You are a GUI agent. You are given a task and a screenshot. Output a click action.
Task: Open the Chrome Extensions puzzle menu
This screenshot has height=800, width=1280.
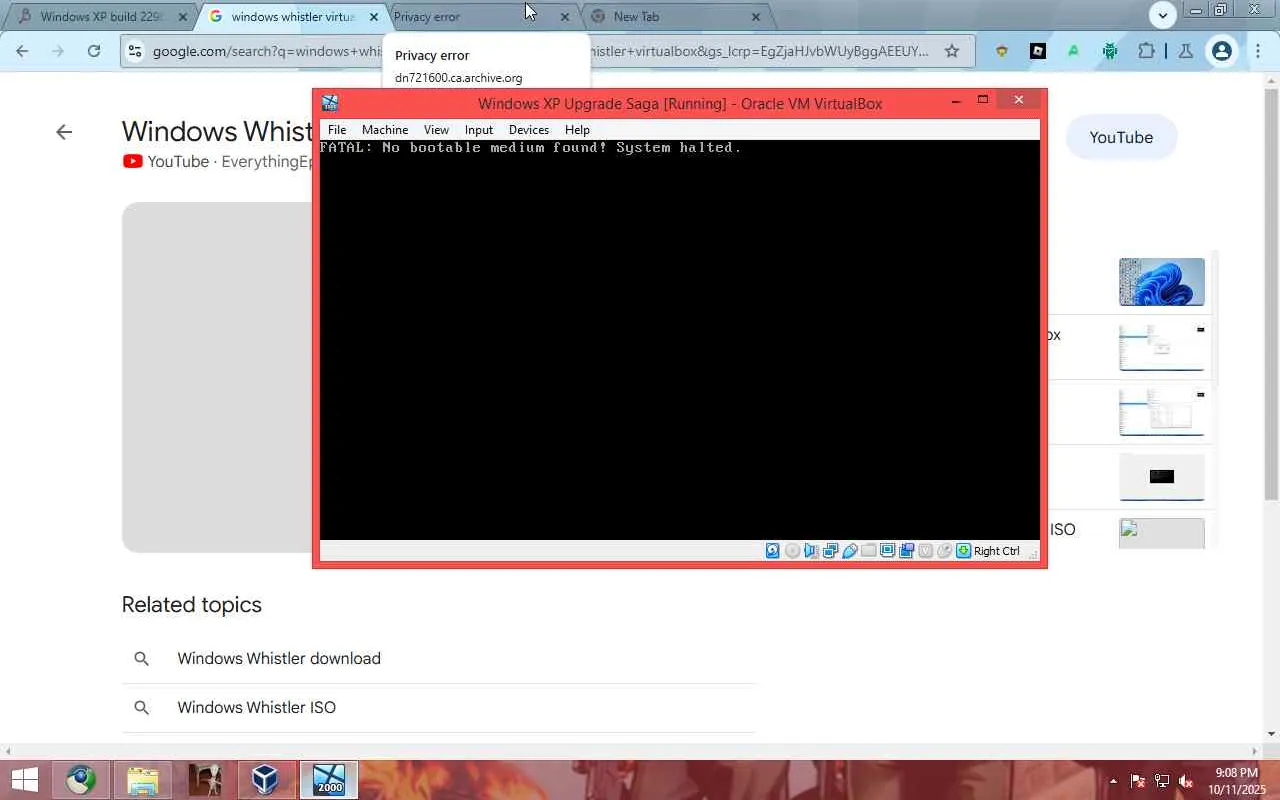1147,51
